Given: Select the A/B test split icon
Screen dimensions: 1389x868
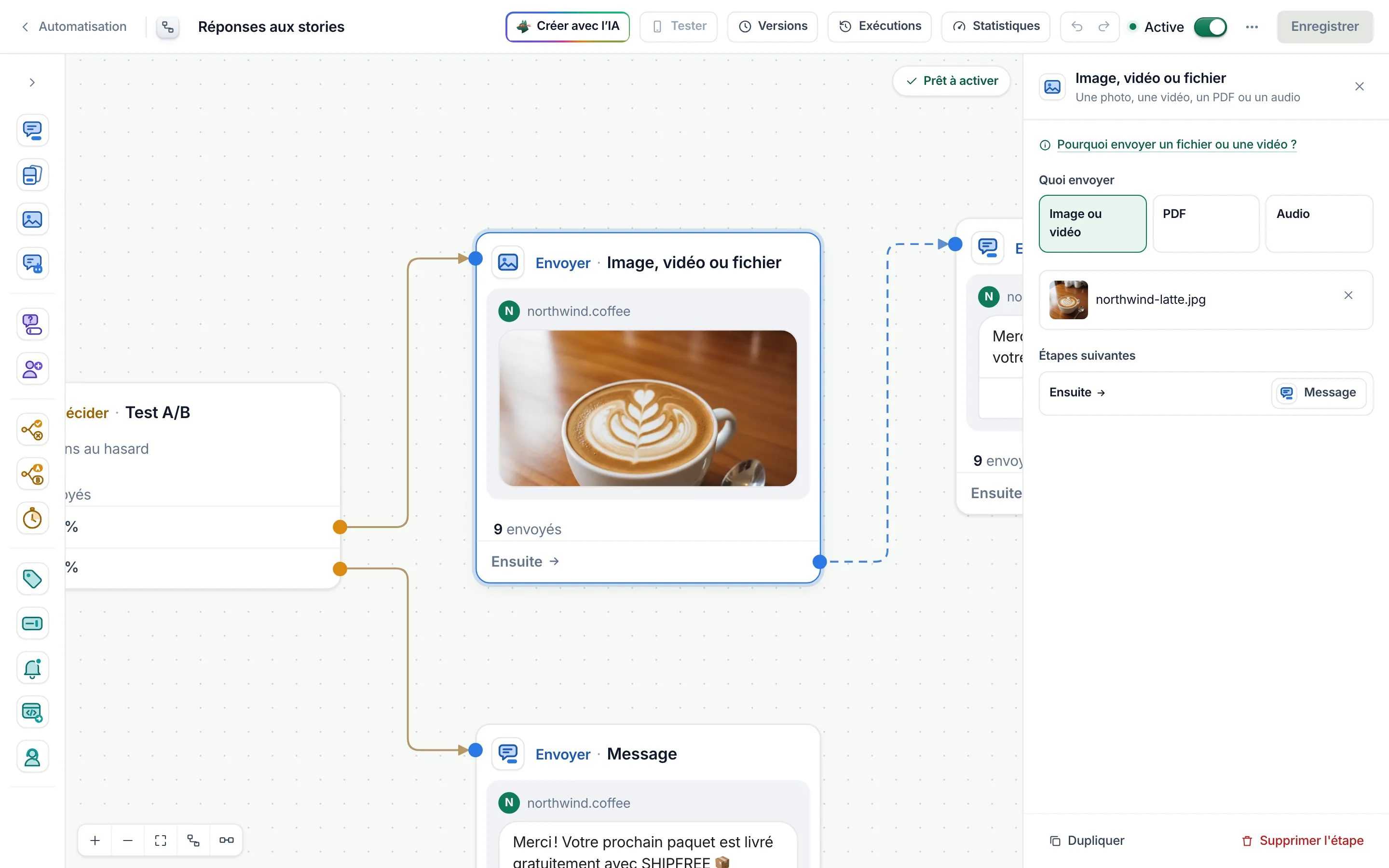Looking at the screenshot, I should 32,474.
